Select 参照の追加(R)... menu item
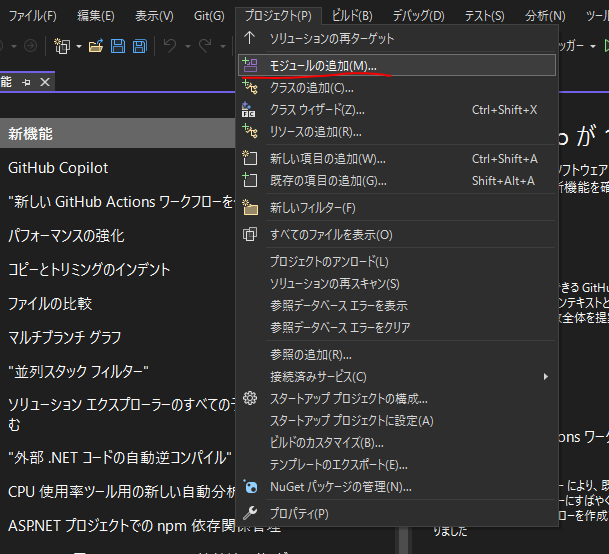 397,355
